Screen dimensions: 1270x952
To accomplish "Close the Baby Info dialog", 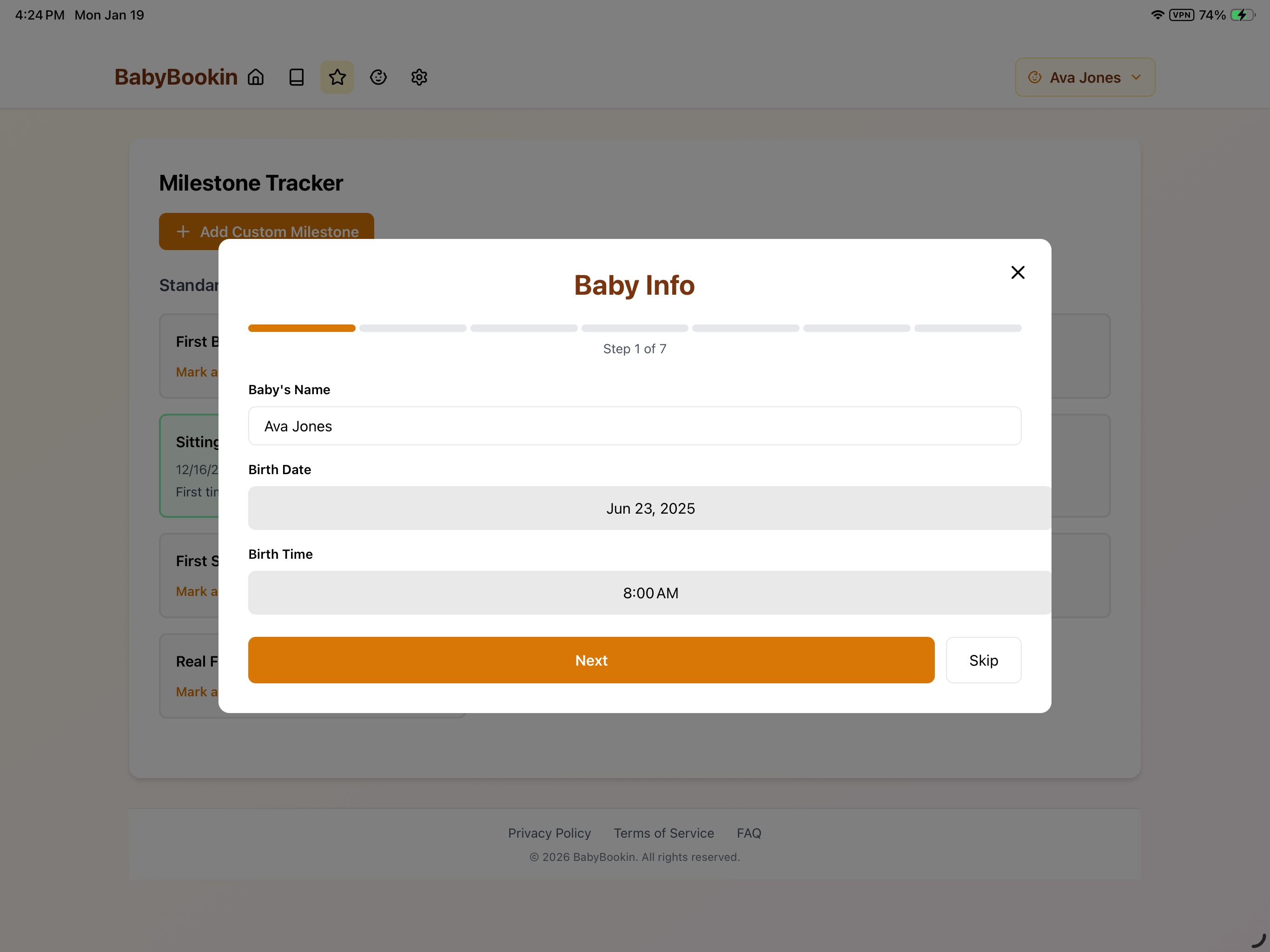I will (x=1018, y=272).
